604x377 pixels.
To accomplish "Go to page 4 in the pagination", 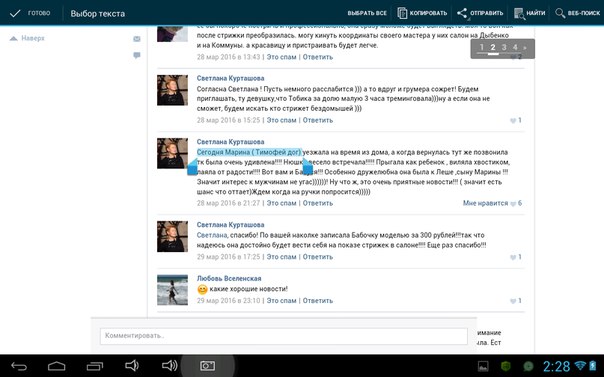I will click(515, 47).
